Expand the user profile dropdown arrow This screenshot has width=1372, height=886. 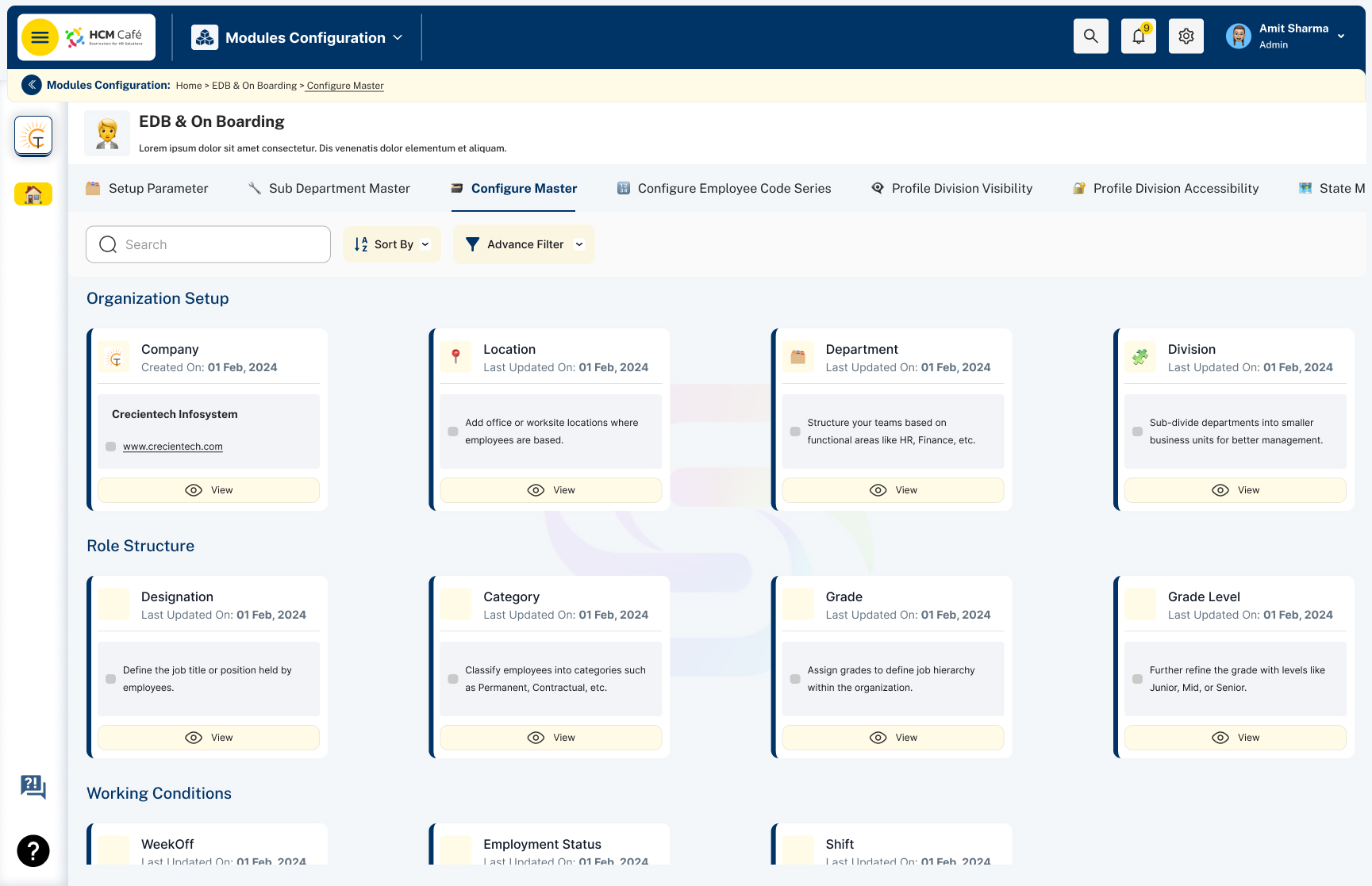(1341, 36)
